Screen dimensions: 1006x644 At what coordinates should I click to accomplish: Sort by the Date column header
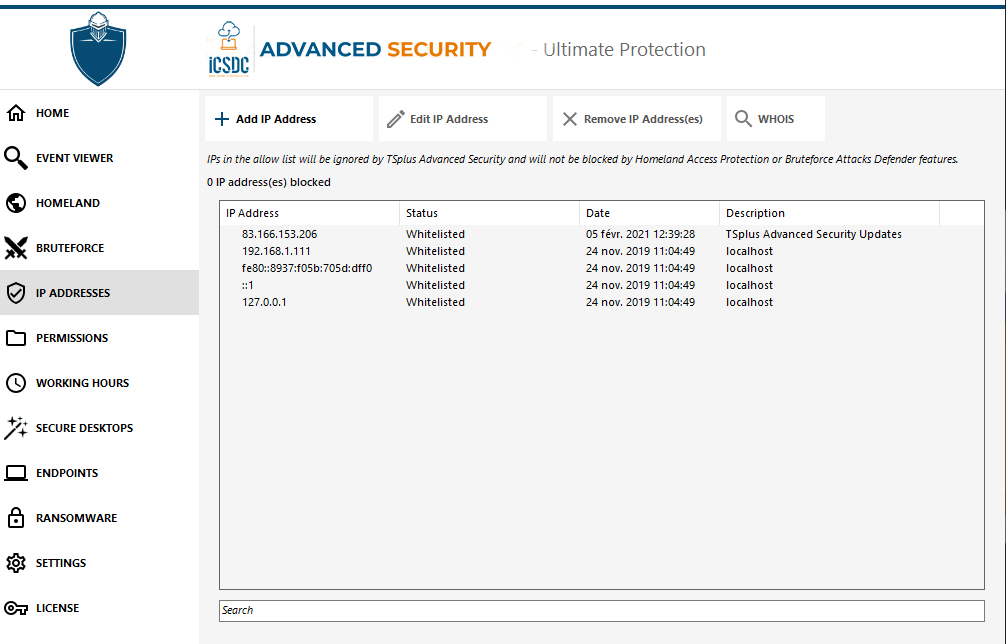tap(649, 213)
